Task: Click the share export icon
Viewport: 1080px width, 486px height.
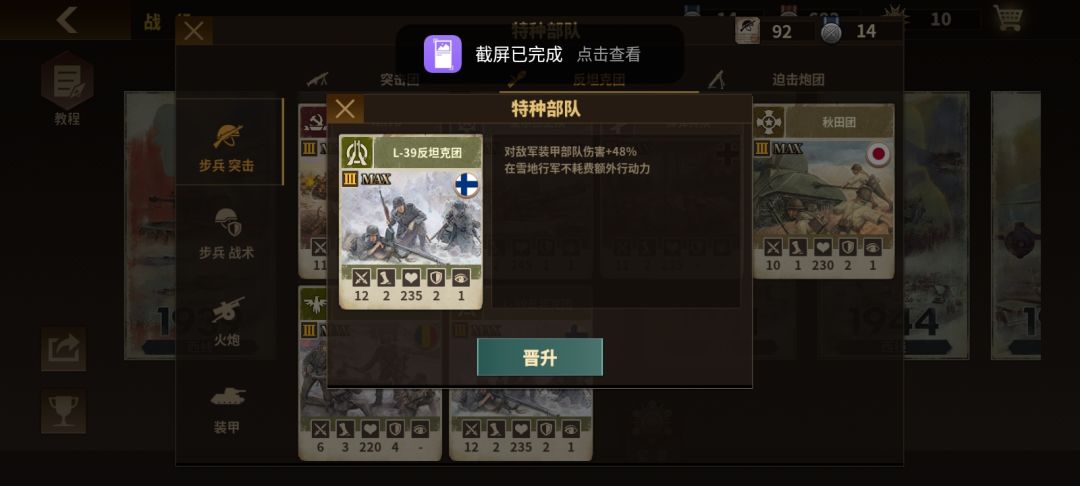Action: pyautogui.click(x=63, y=349)
